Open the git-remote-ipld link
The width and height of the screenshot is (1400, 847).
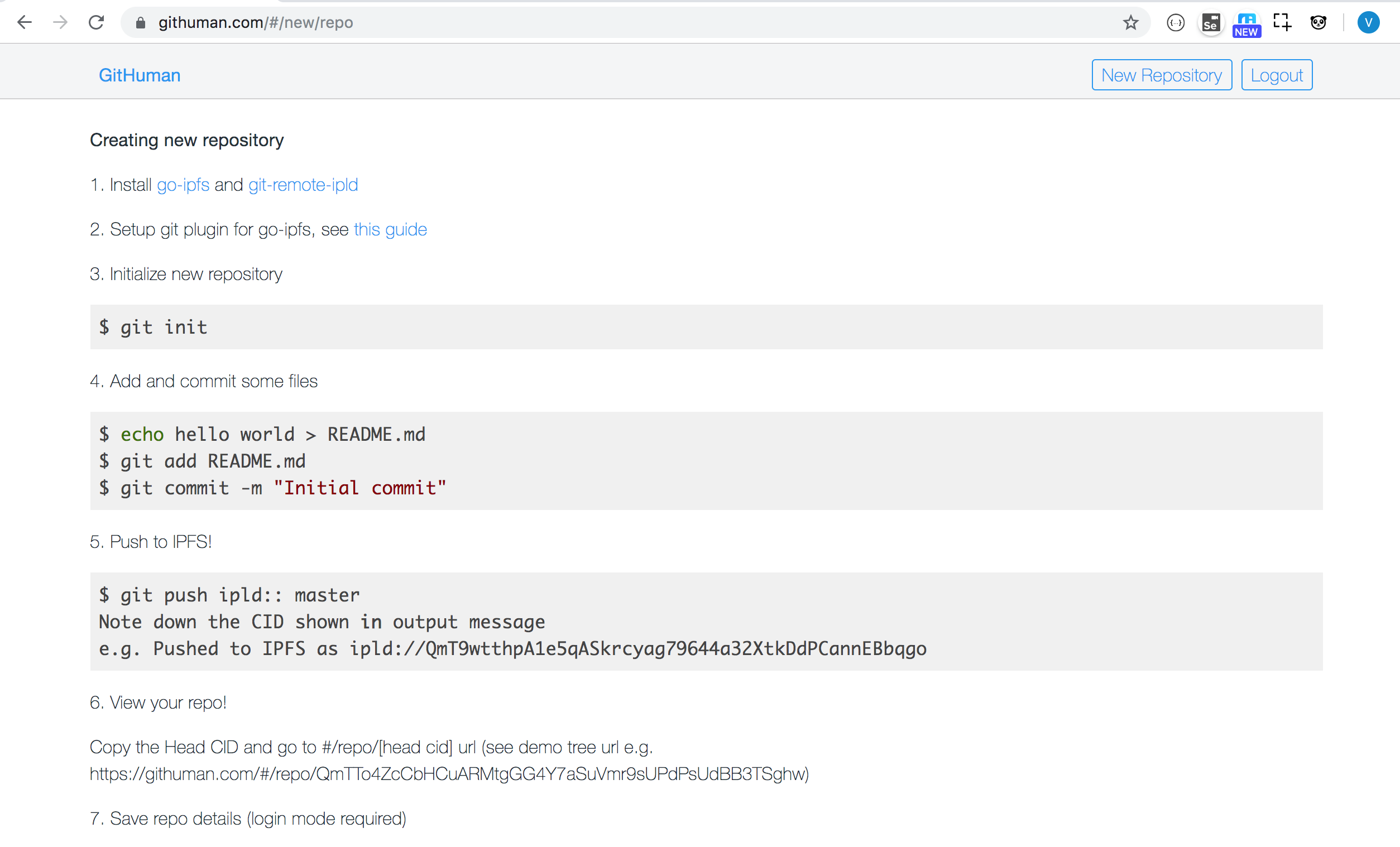(303, 185)
